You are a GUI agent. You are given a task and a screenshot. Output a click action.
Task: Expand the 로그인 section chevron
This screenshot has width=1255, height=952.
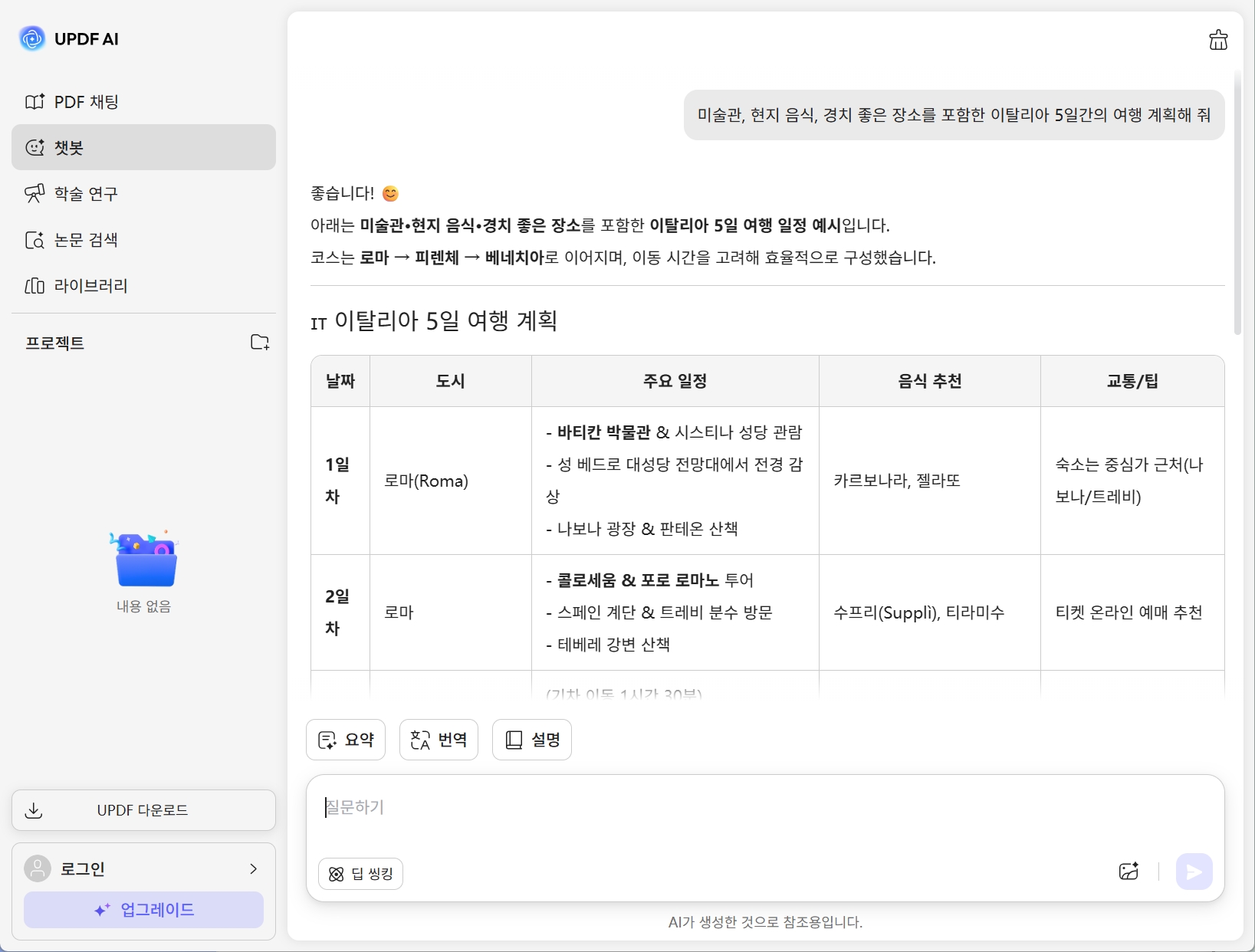point(253,868)
